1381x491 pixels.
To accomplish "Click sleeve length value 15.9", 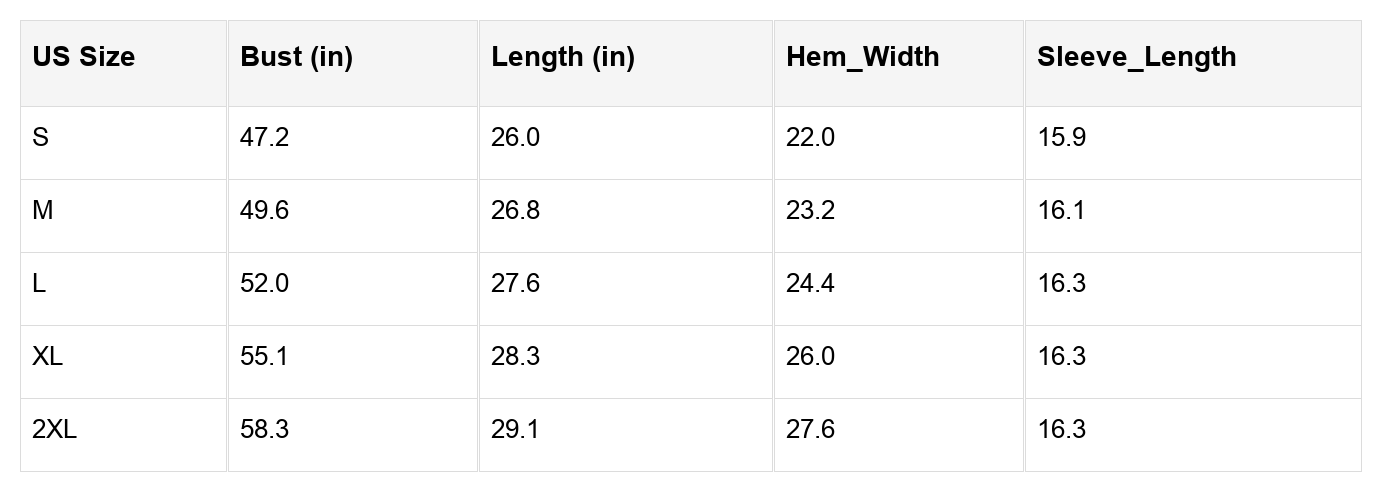I will [1061, 137].
